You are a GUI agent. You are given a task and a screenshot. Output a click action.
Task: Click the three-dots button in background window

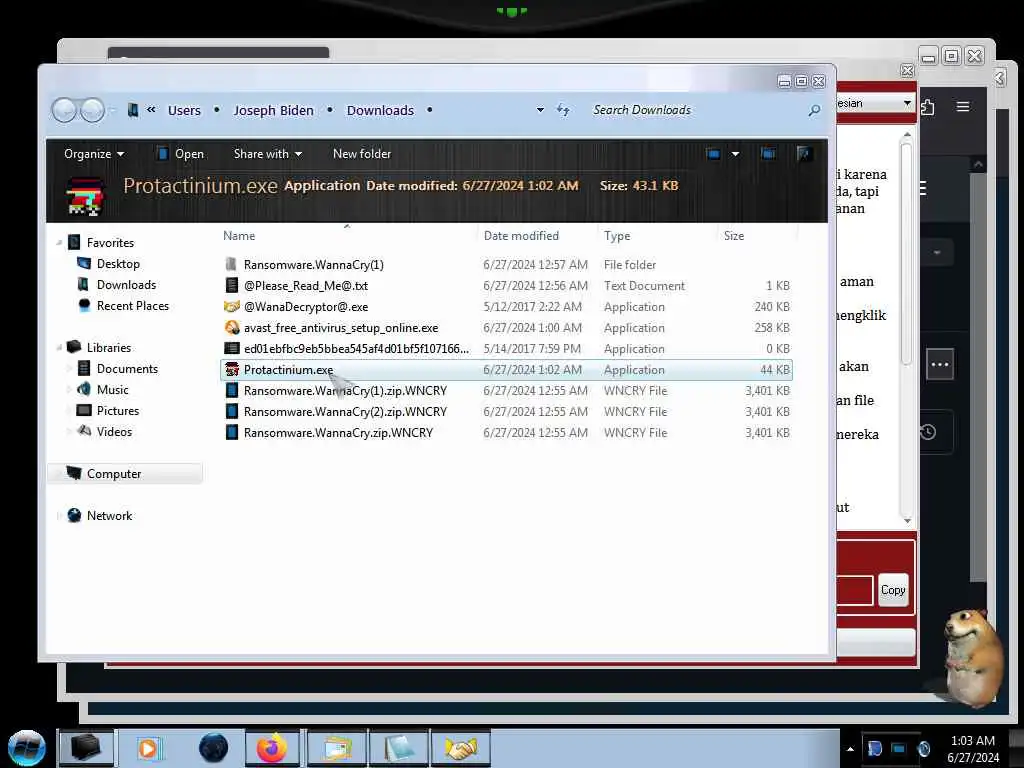(940, 364)
